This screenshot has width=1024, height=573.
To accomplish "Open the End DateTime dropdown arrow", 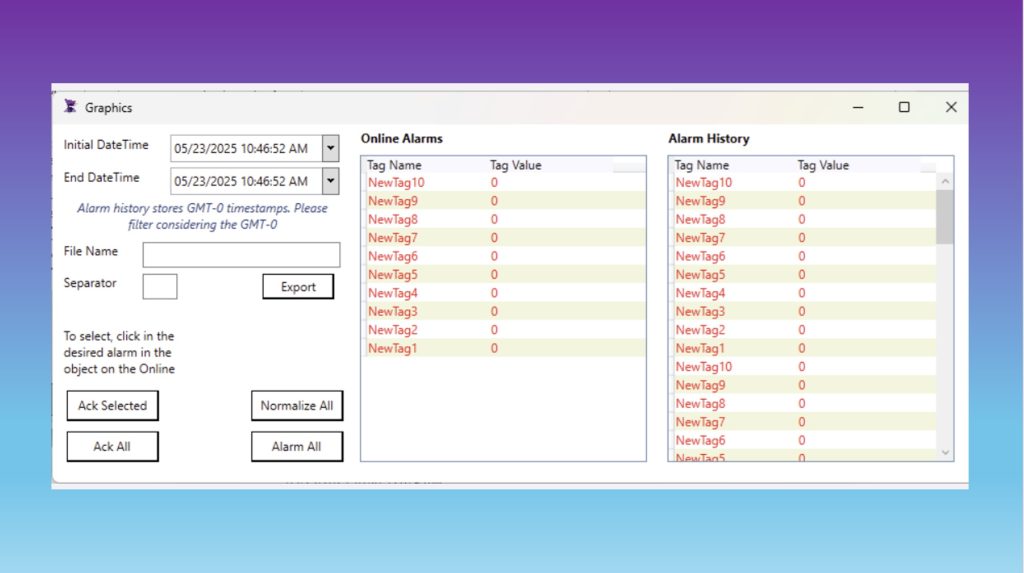I will [x=330, y=181].
